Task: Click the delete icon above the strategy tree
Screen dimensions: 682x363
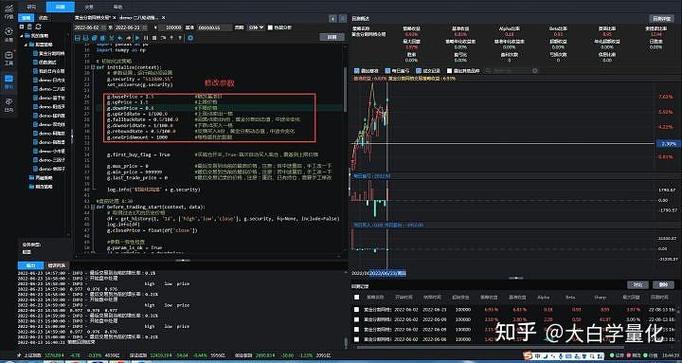Action: point(30,27)
